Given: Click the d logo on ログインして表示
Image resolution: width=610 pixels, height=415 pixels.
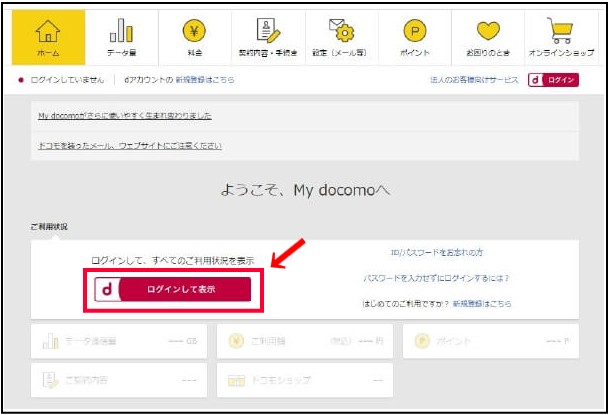Looking at the screenshot, I should click(x=107, y=289).
